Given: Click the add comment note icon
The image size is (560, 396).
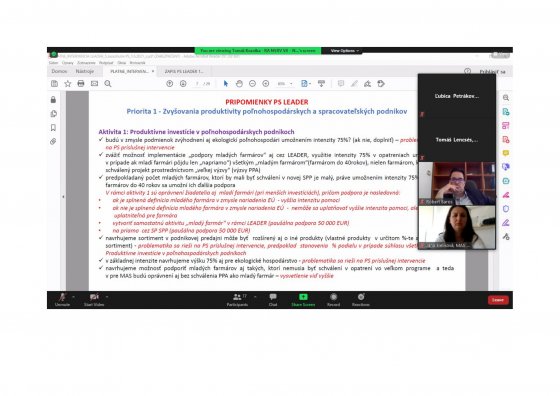Looking at the screenshot, I should 341,84.
